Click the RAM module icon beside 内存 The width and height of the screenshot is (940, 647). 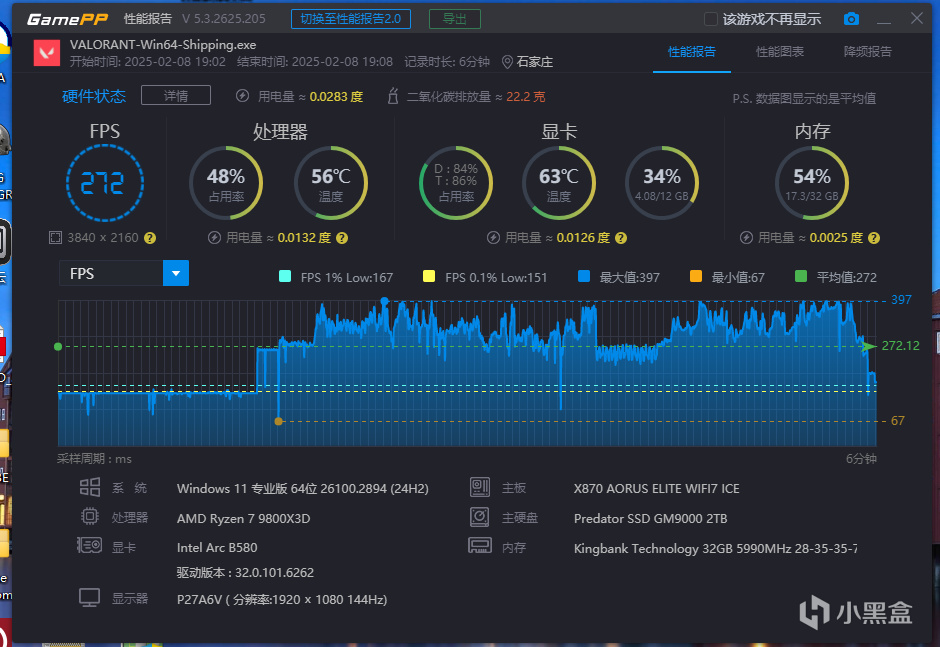click(480, 546)
